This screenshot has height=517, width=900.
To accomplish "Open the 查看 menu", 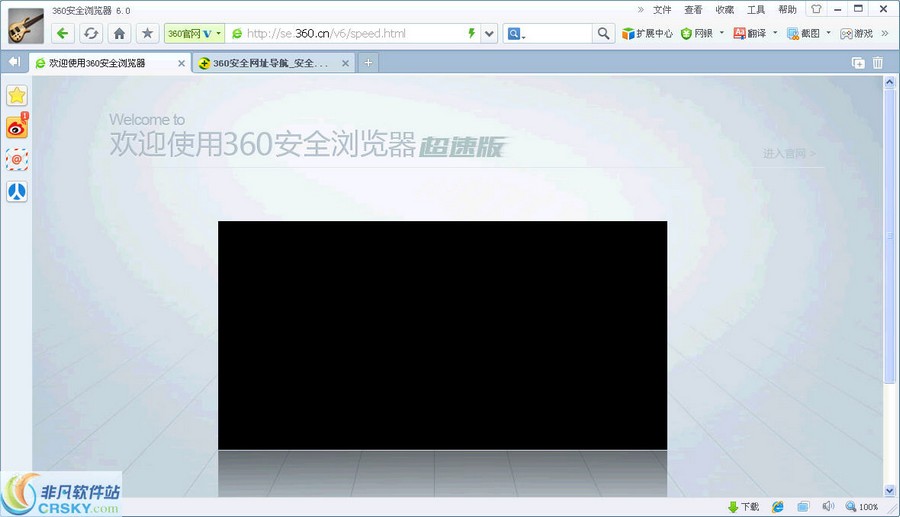I will pyautogui.click(x=693, y=10).
